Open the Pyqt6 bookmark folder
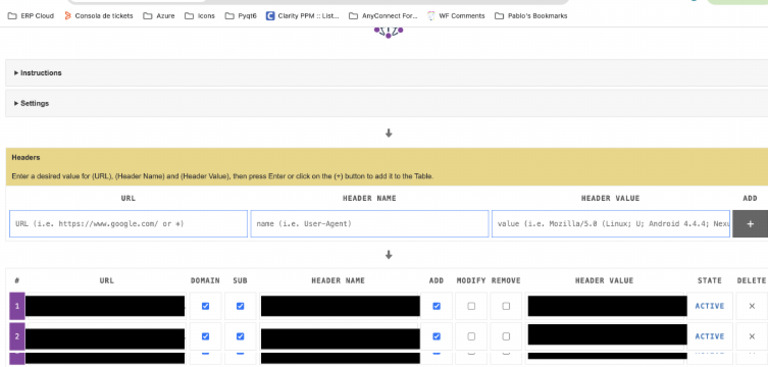The width and height of the screenshot is (768, 367). pyautogui.click(x=240, y=16)
